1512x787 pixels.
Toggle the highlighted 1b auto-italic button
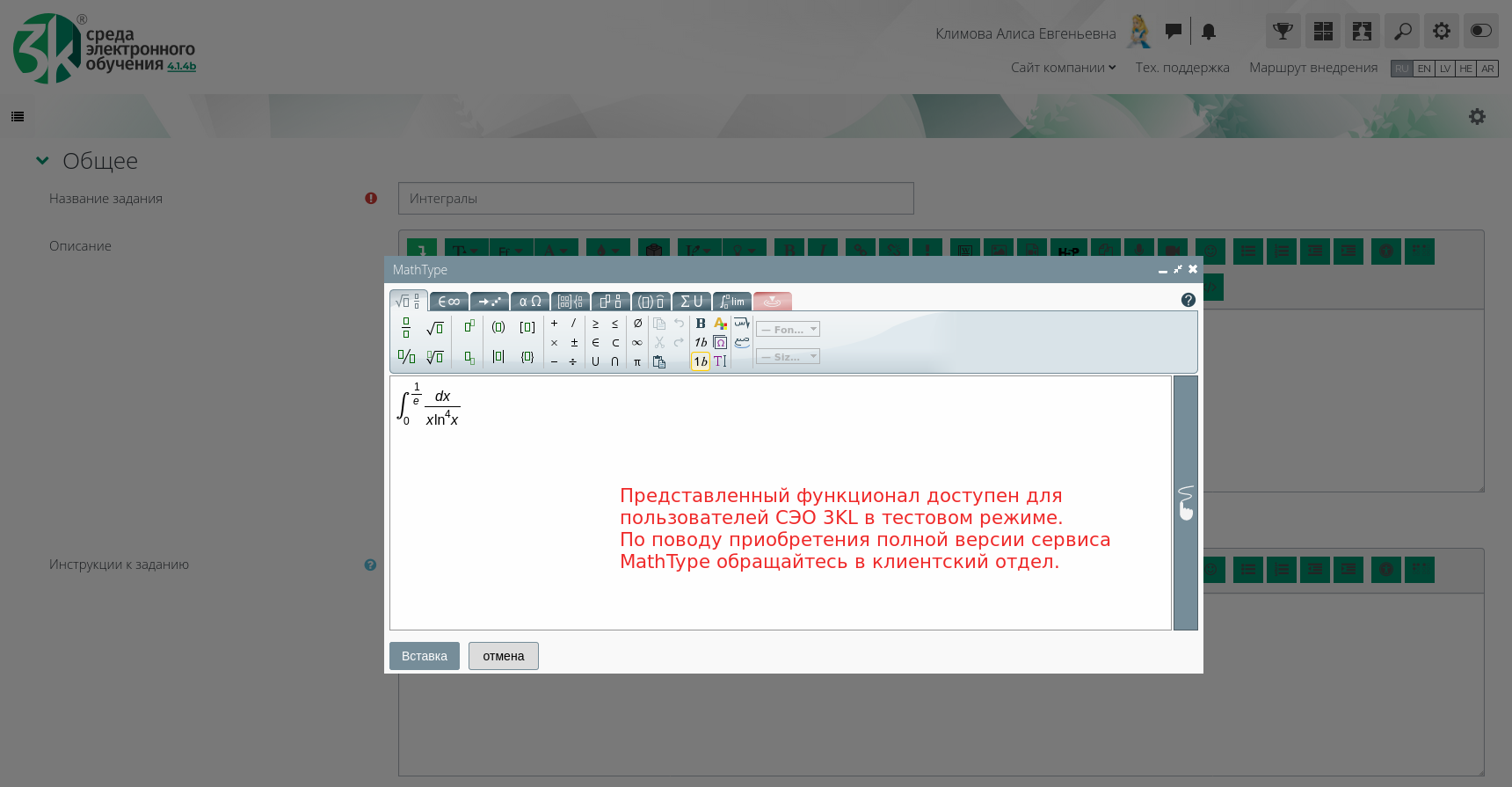701,361
